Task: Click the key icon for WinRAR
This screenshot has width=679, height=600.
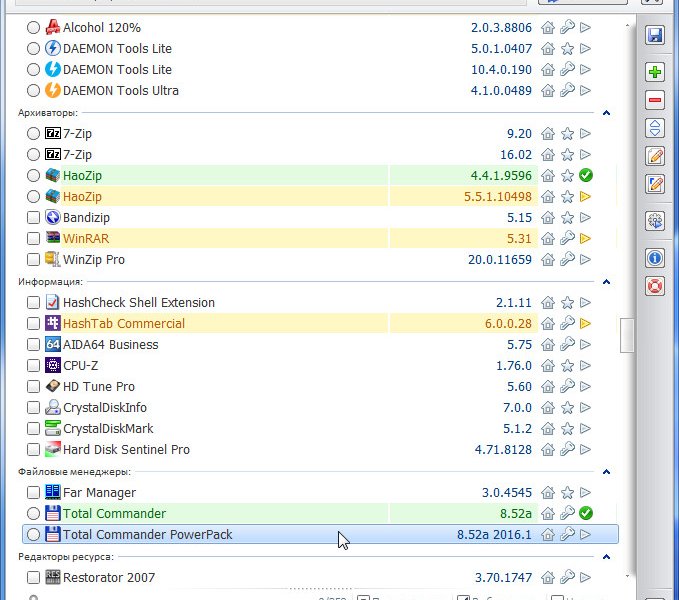Action: [x=567, y=238]
